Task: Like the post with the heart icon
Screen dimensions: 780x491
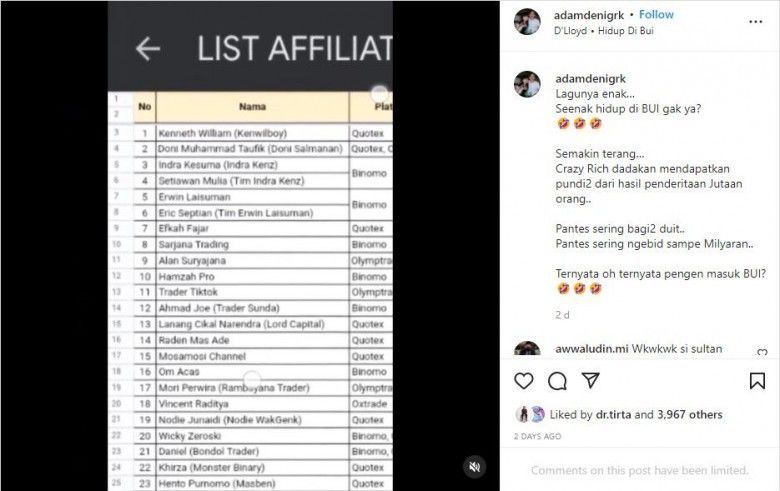Action: click(524, 381)
